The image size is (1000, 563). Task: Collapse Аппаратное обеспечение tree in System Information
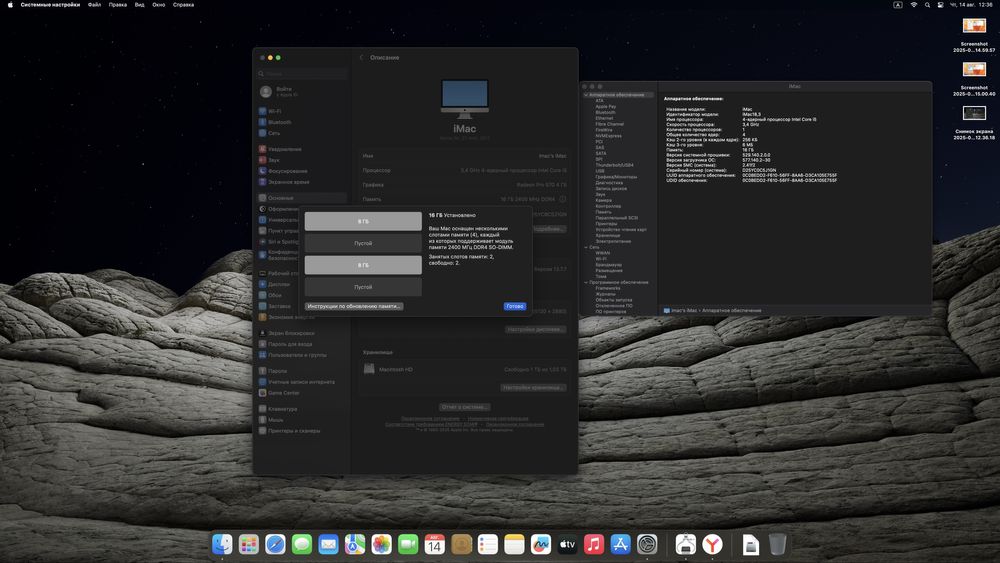586,95
